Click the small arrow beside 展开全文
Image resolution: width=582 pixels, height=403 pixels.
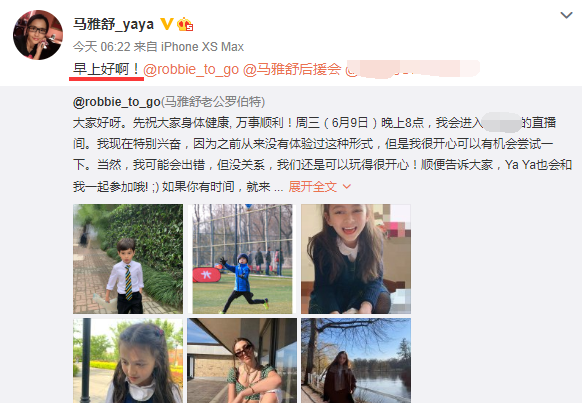click(x=347, y=186)
